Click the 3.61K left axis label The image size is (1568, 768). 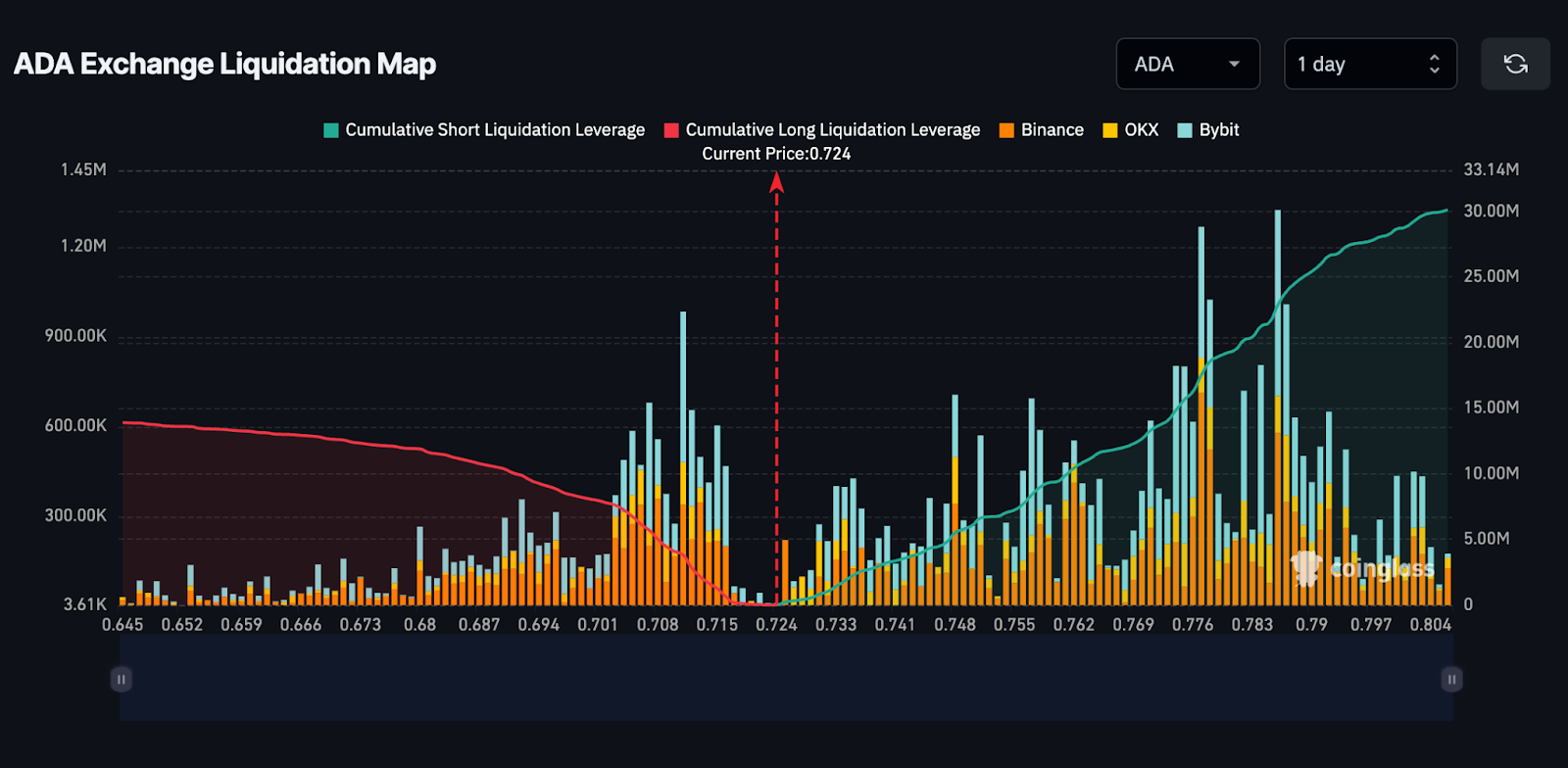(85, 604)
